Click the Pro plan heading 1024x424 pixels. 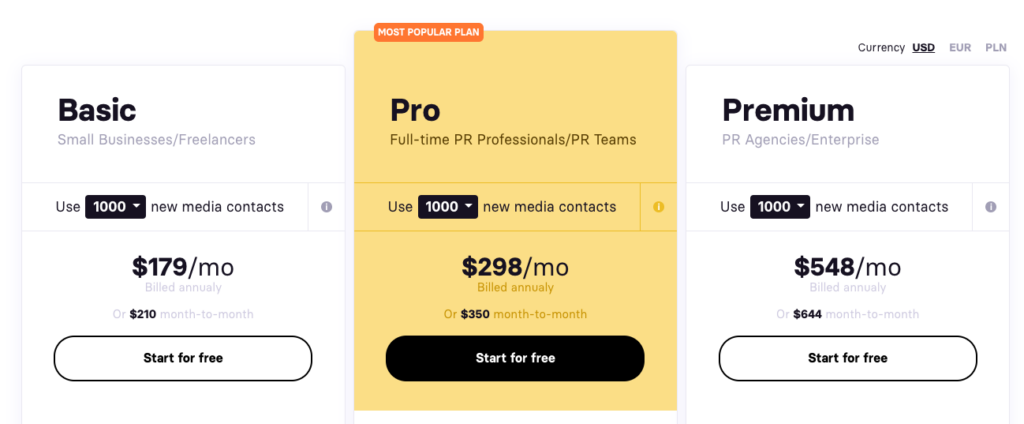415,110
